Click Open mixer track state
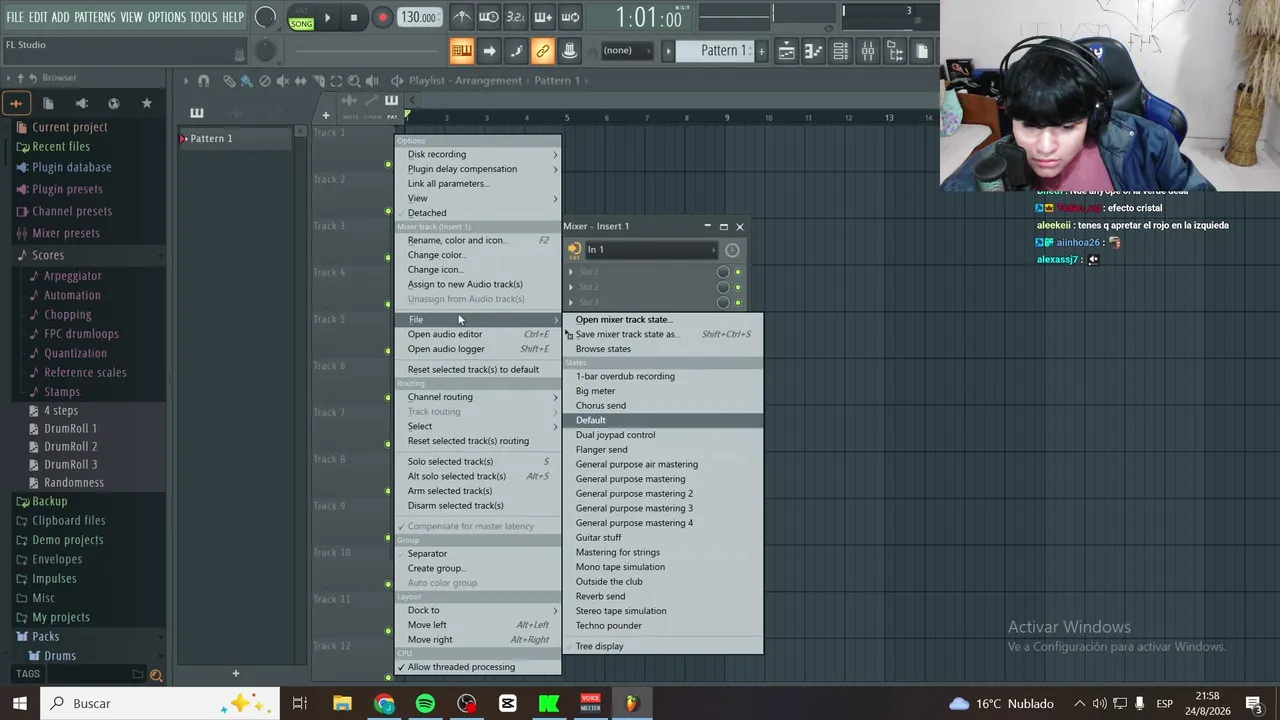 click(x=663, y=320)
